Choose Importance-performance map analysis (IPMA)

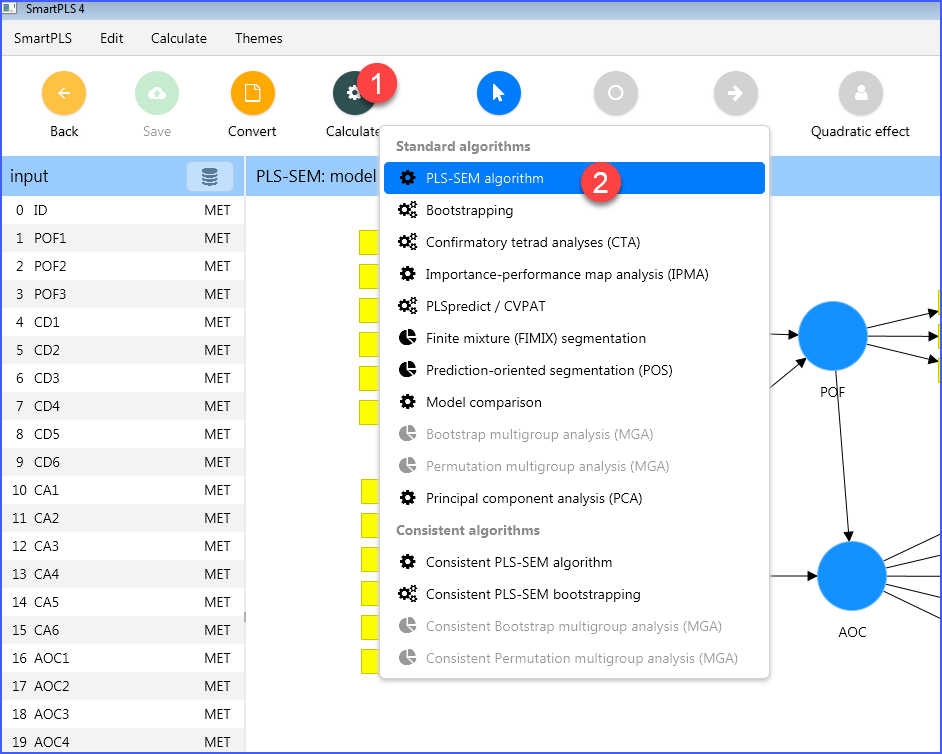click(x=567, y=274)
